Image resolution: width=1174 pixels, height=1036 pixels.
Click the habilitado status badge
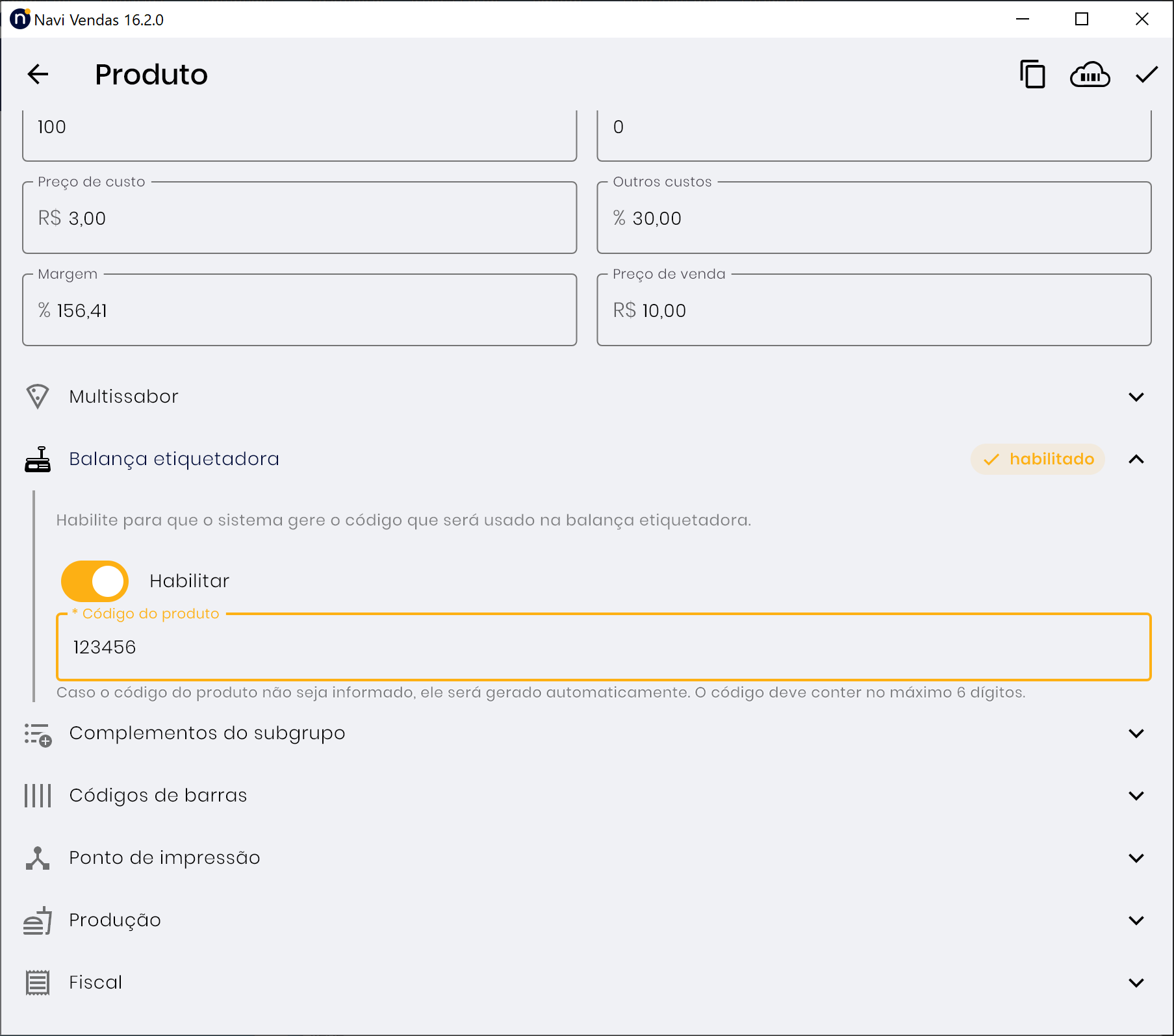tap(1038, 459)
